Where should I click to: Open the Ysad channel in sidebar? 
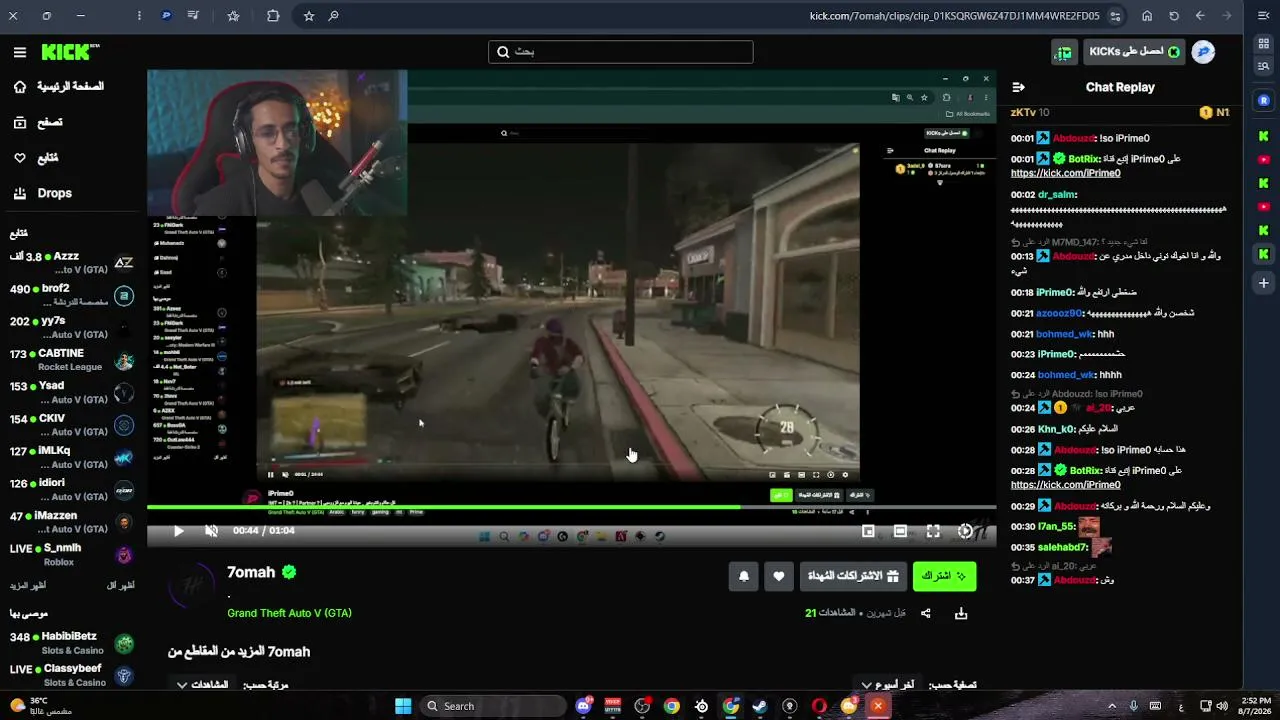(72, 392)
